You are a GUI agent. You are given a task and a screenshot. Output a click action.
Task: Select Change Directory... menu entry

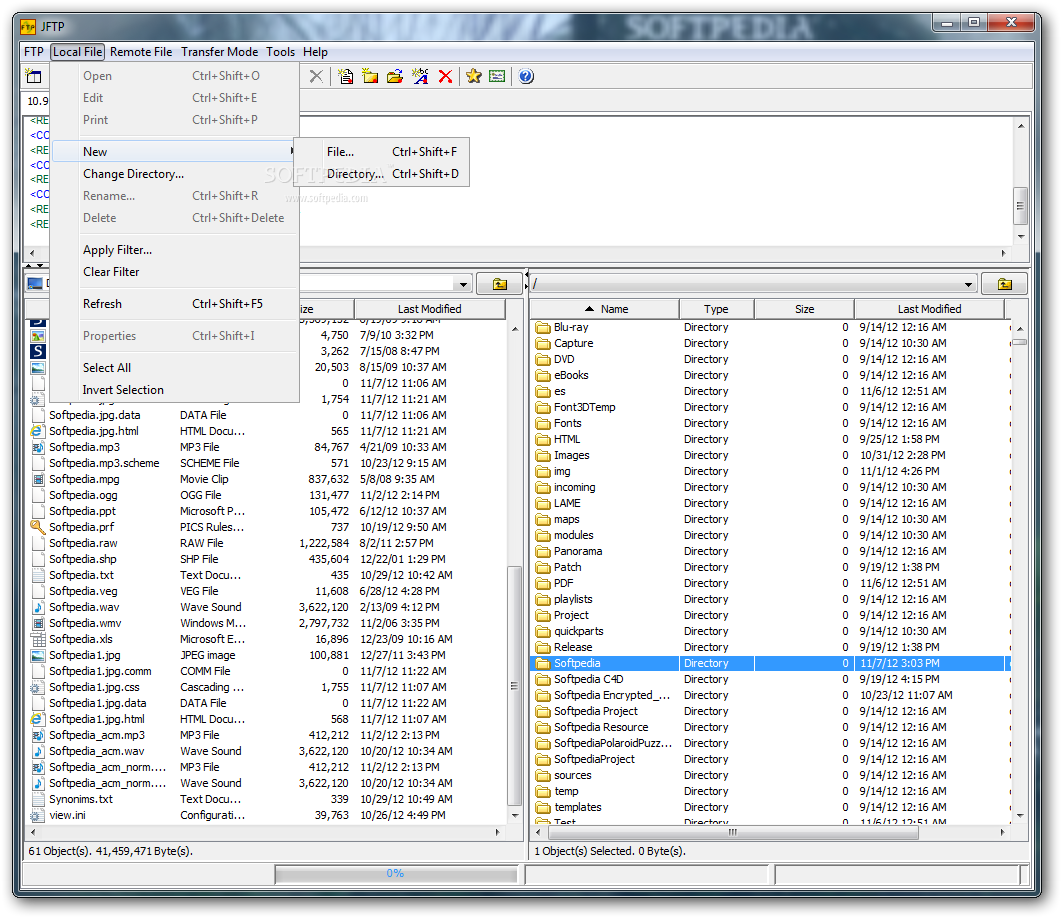[x=175, y=174]
